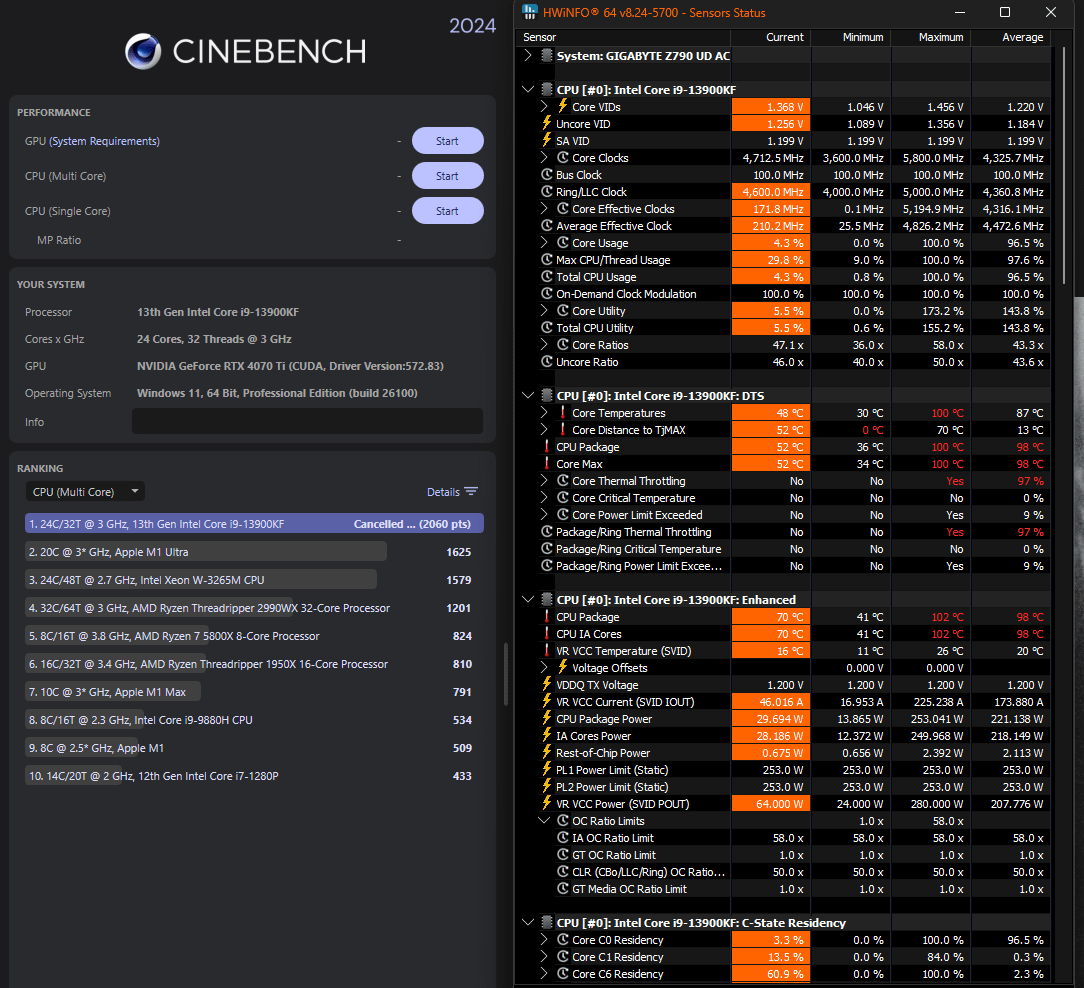Click the clock icon beside Bus Clock
1084x988 pixels.
tap(547, 175)
